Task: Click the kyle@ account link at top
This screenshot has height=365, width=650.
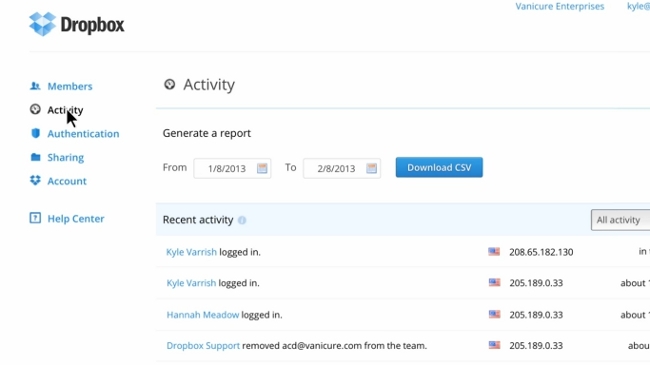Action: coord(638,6)
